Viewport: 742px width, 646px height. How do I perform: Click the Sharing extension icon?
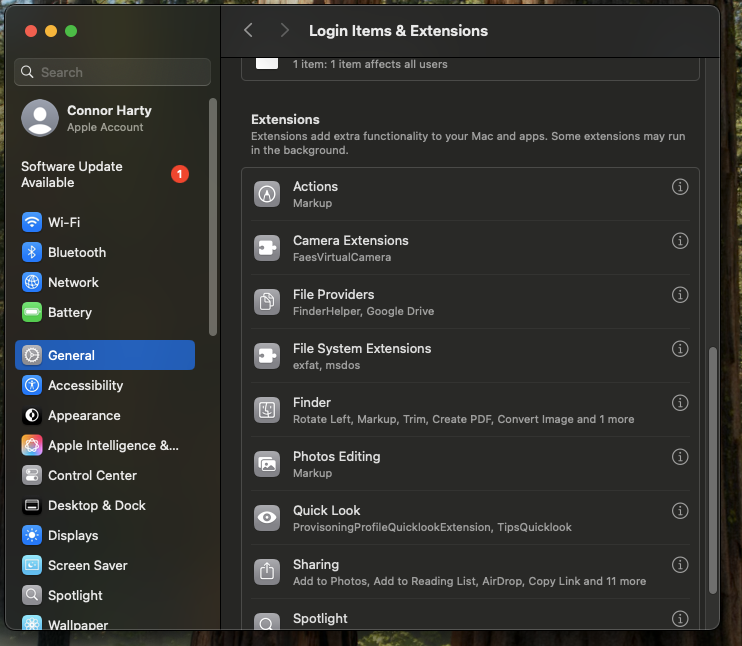tap(267, 572)
